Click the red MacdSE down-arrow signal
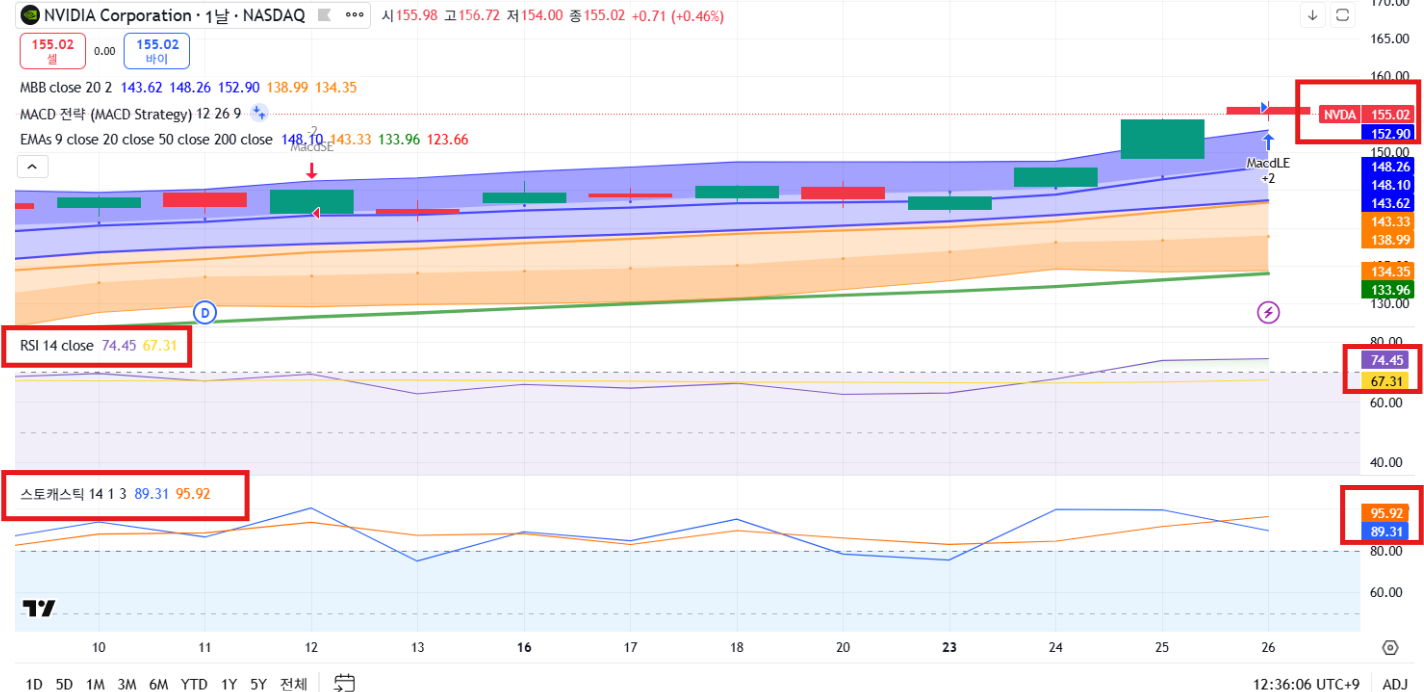The width and height of the screenshot is (1424, 692). (x=311, y=172)
